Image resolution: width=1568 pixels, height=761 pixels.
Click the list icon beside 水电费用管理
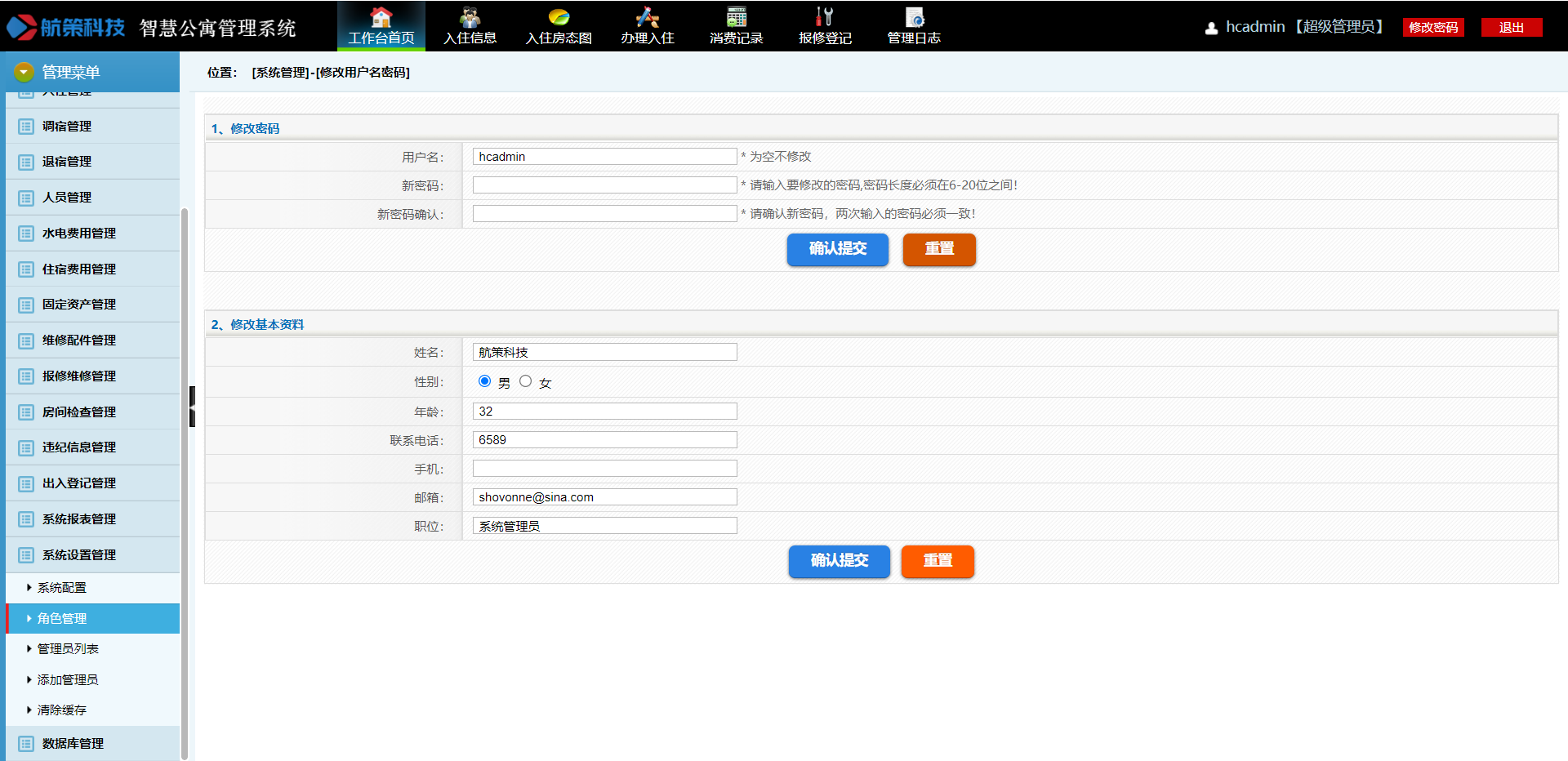tap(26, 234)
